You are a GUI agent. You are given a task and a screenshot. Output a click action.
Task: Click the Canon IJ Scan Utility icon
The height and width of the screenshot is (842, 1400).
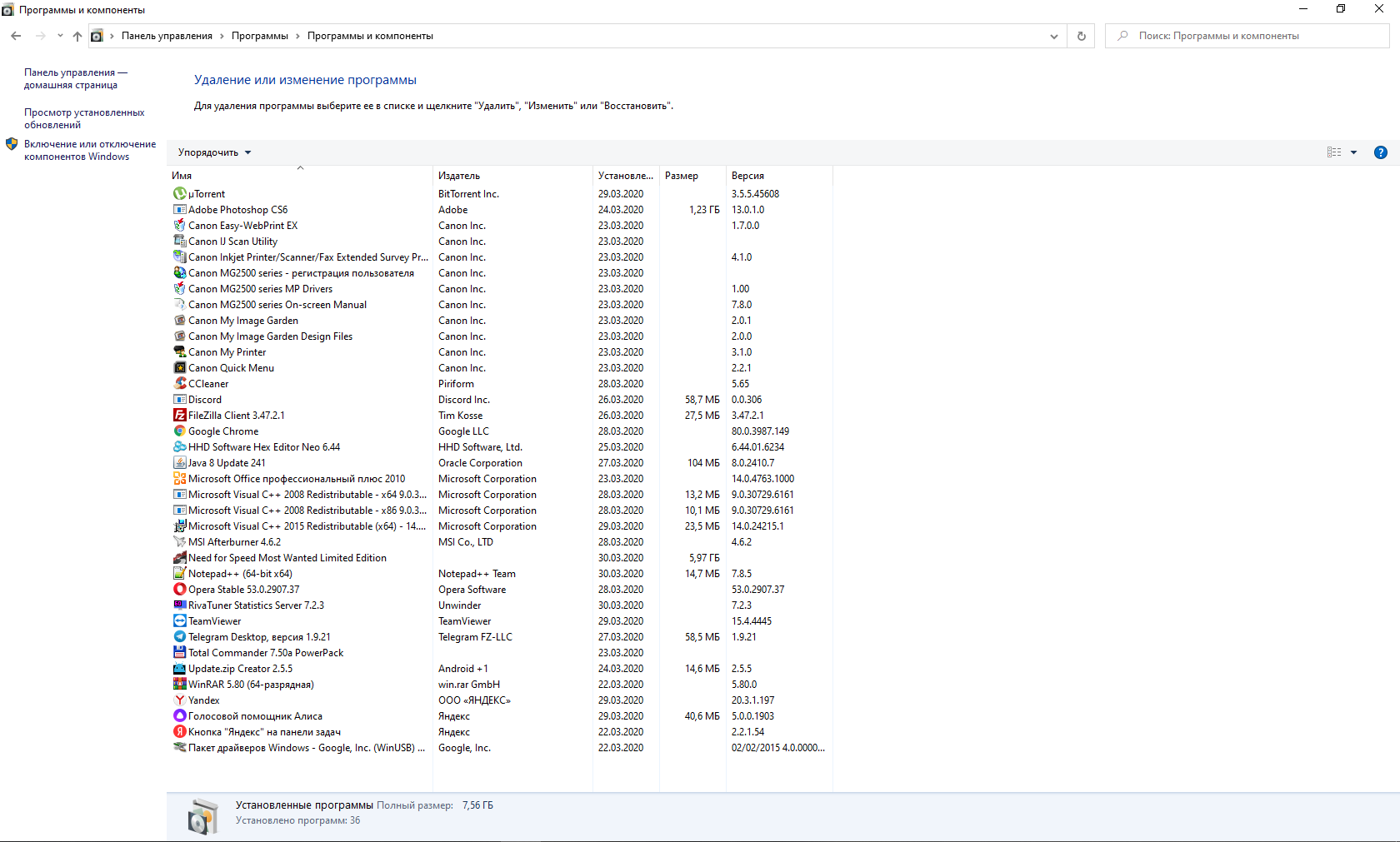(x=179, y=242)
